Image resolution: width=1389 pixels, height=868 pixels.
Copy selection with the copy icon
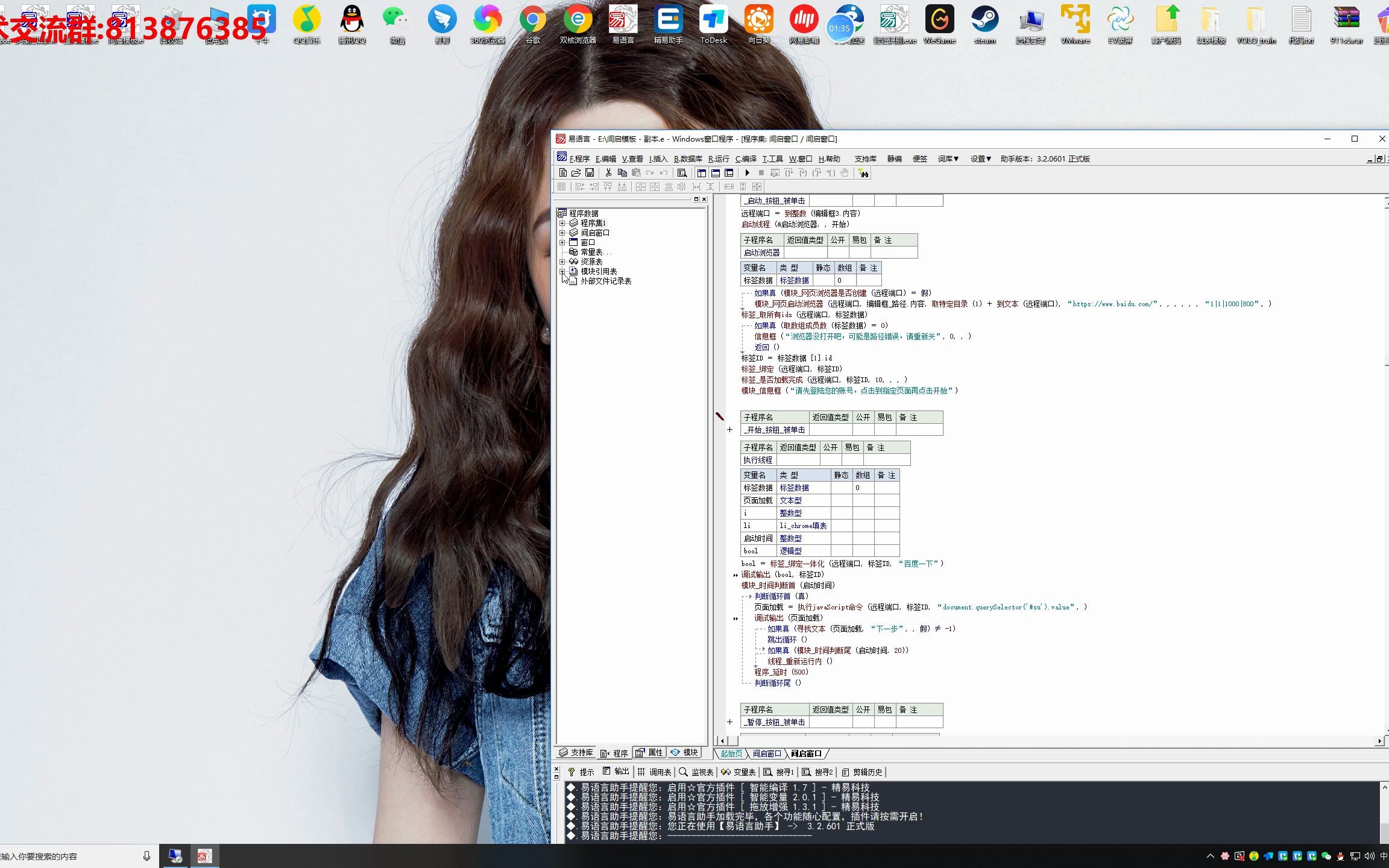pyautogui.click(x=622, y=173)
